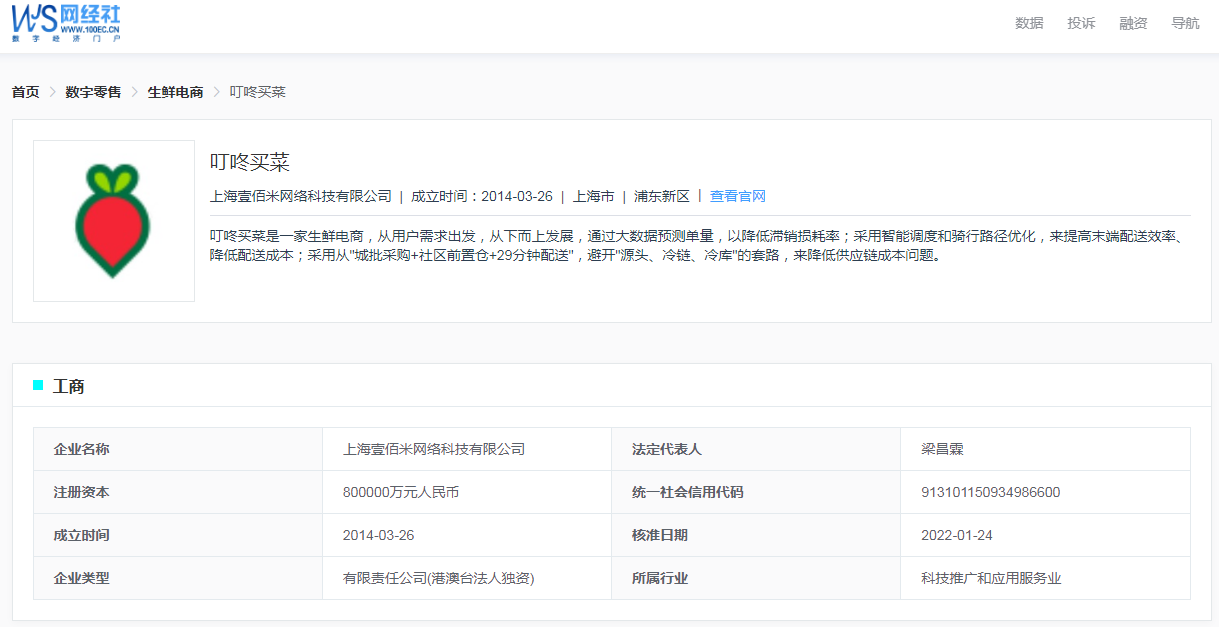1219x627 pixels.
Task: Click the 叮咚买菜 company title heading
Action: 249,162
